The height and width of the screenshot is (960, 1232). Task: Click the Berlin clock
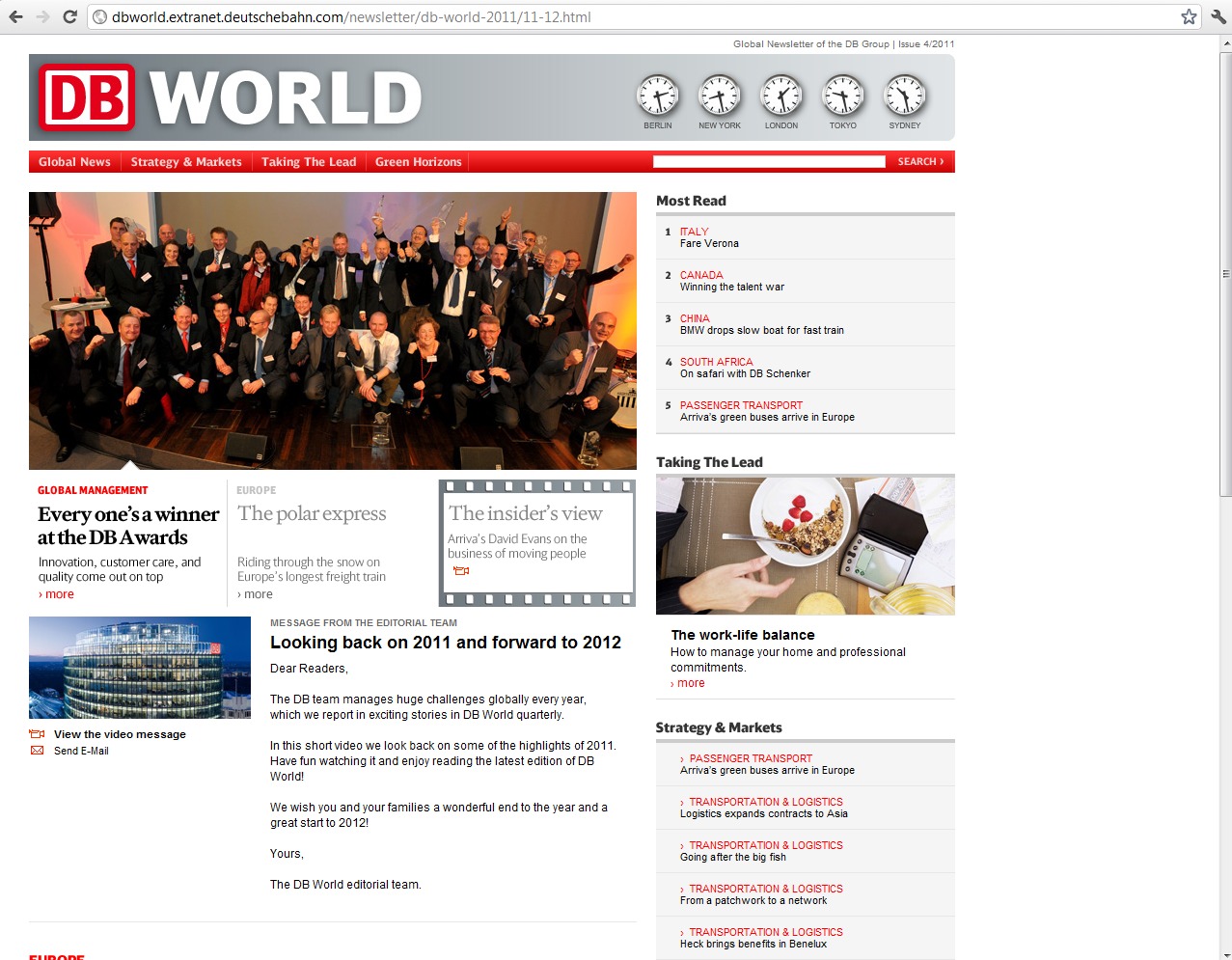click(x=658, y=96)
